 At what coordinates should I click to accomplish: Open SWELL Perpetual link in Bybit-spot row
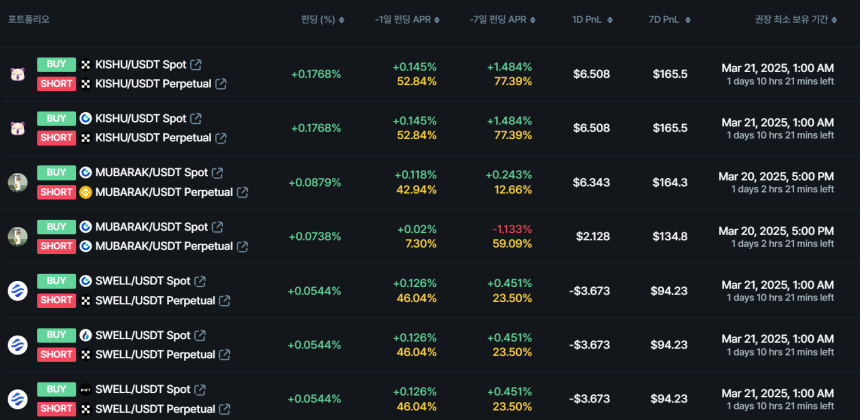[224, 409]
